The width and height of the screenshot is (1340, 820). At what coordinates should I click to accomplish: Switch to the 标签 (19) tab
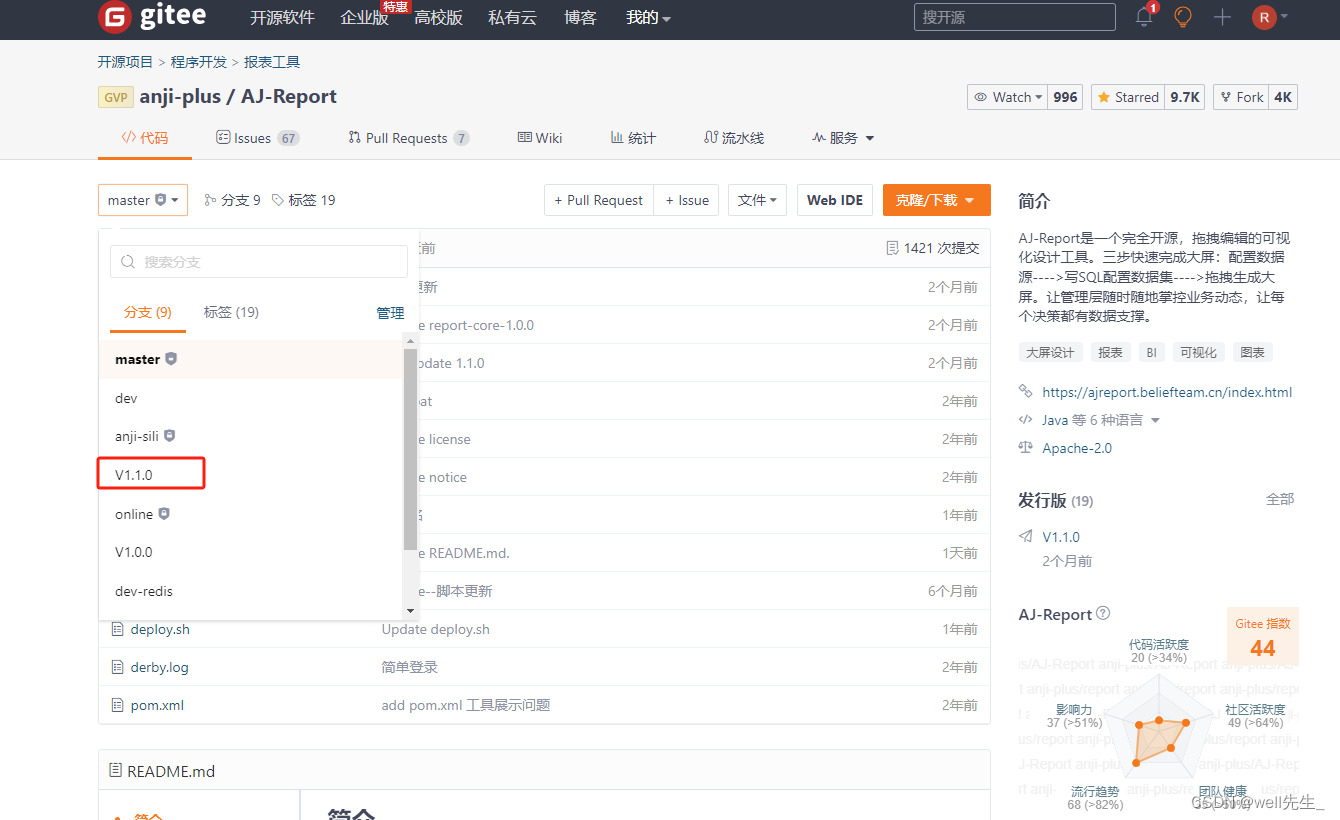click(x=231, y=312)
